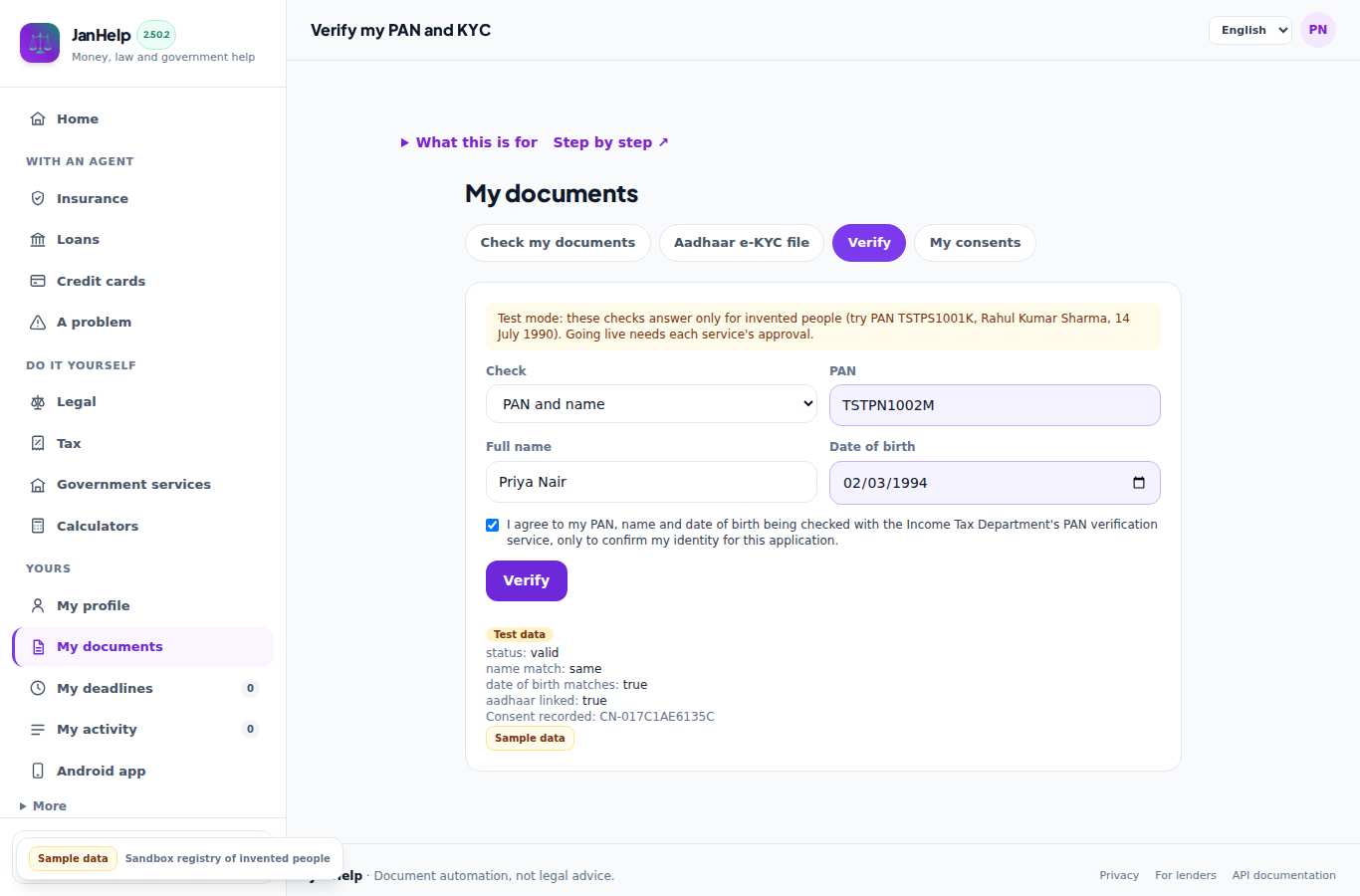The width and height of the screenshot is (1360, 896).
Task: Click the Calculators icon
Action: (38, 526)
